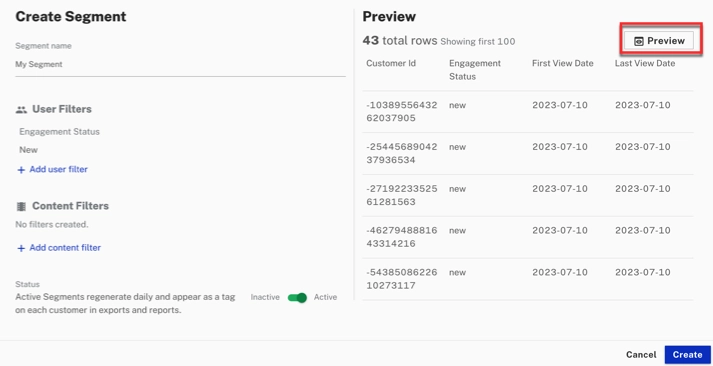Click the Add user filter link
Screen dimensions: 713x366
pos(58,170)
